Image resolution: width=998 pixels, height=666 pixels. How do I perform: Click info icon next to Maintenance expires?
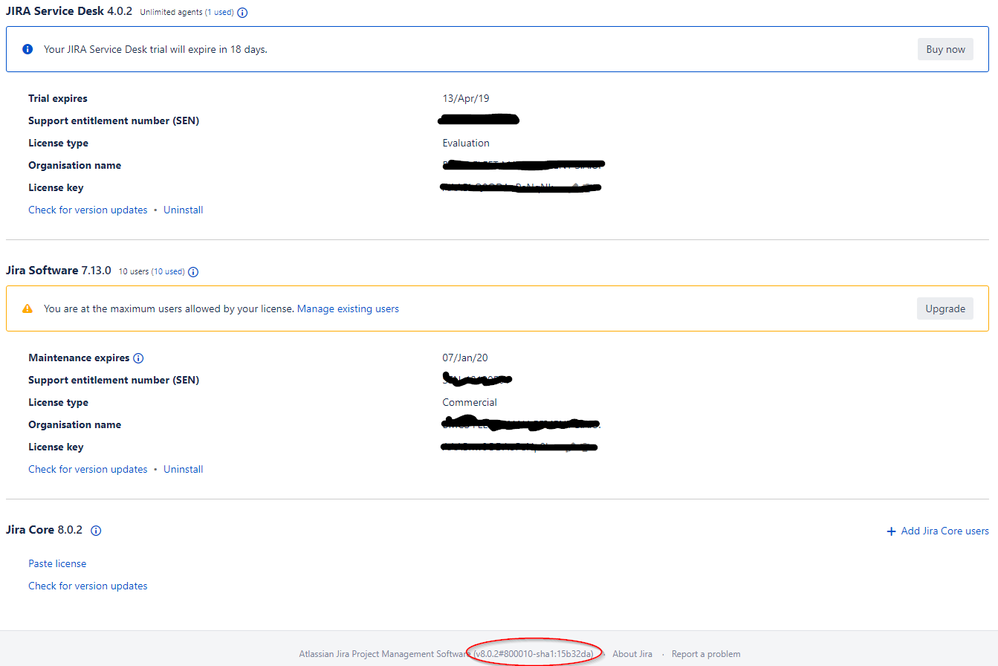click(138, 358)
